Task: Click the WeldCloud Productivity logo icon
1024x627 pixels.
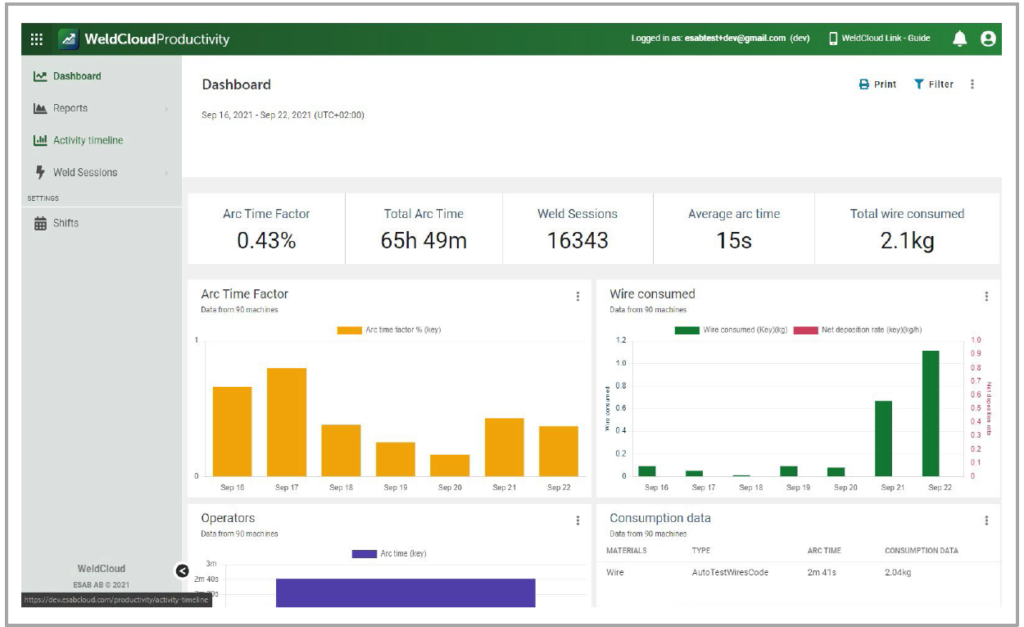Action: point(69,39)
